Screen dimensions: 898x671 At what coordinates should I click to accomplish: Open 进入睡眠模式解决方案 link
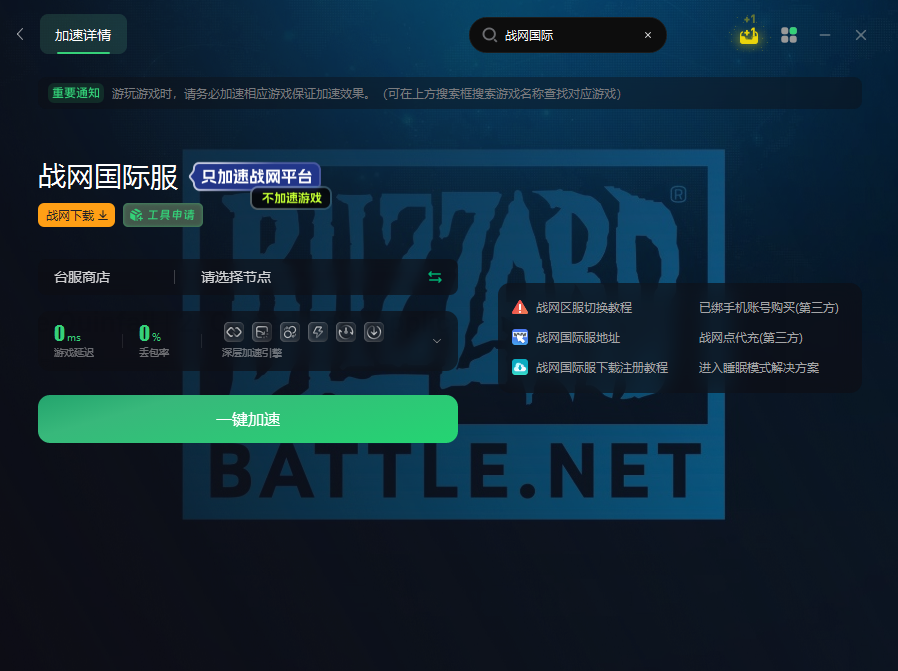(759, 368)
